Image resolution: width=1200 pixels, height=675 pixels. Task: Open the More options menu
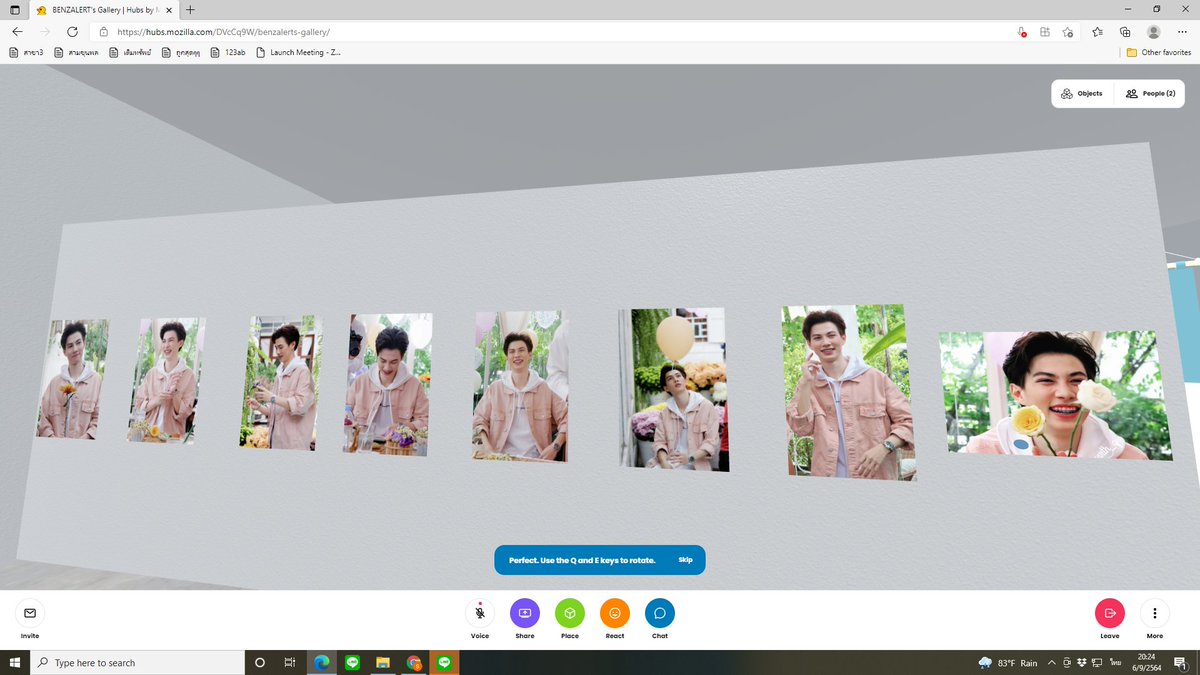pos(1155,613)
